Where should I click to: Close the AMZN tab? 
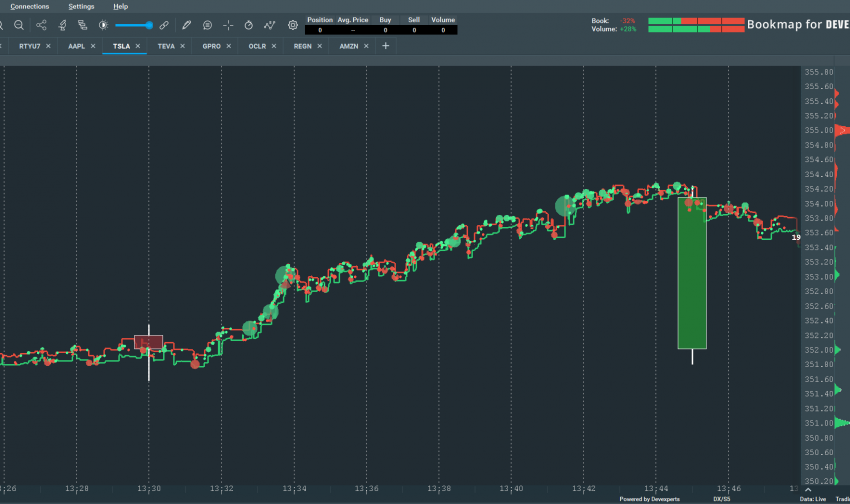(366, 46)
